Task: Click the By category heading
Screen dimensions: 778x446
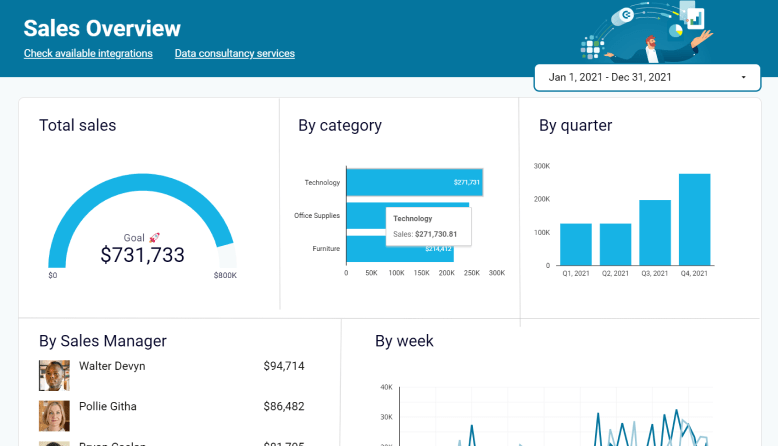Action: pos(340,126)
